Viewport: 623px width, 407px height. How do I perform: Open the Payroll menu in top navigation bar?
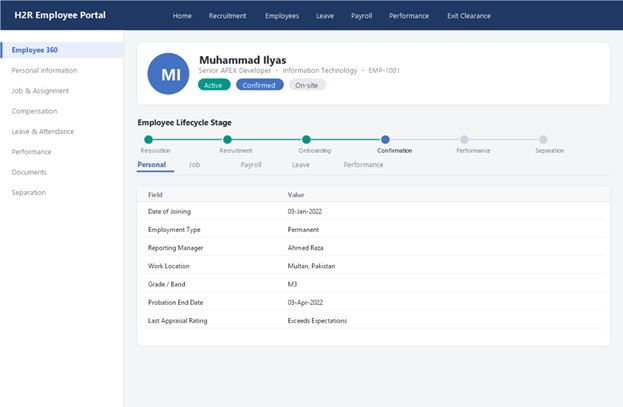click(x=361, y=16)
